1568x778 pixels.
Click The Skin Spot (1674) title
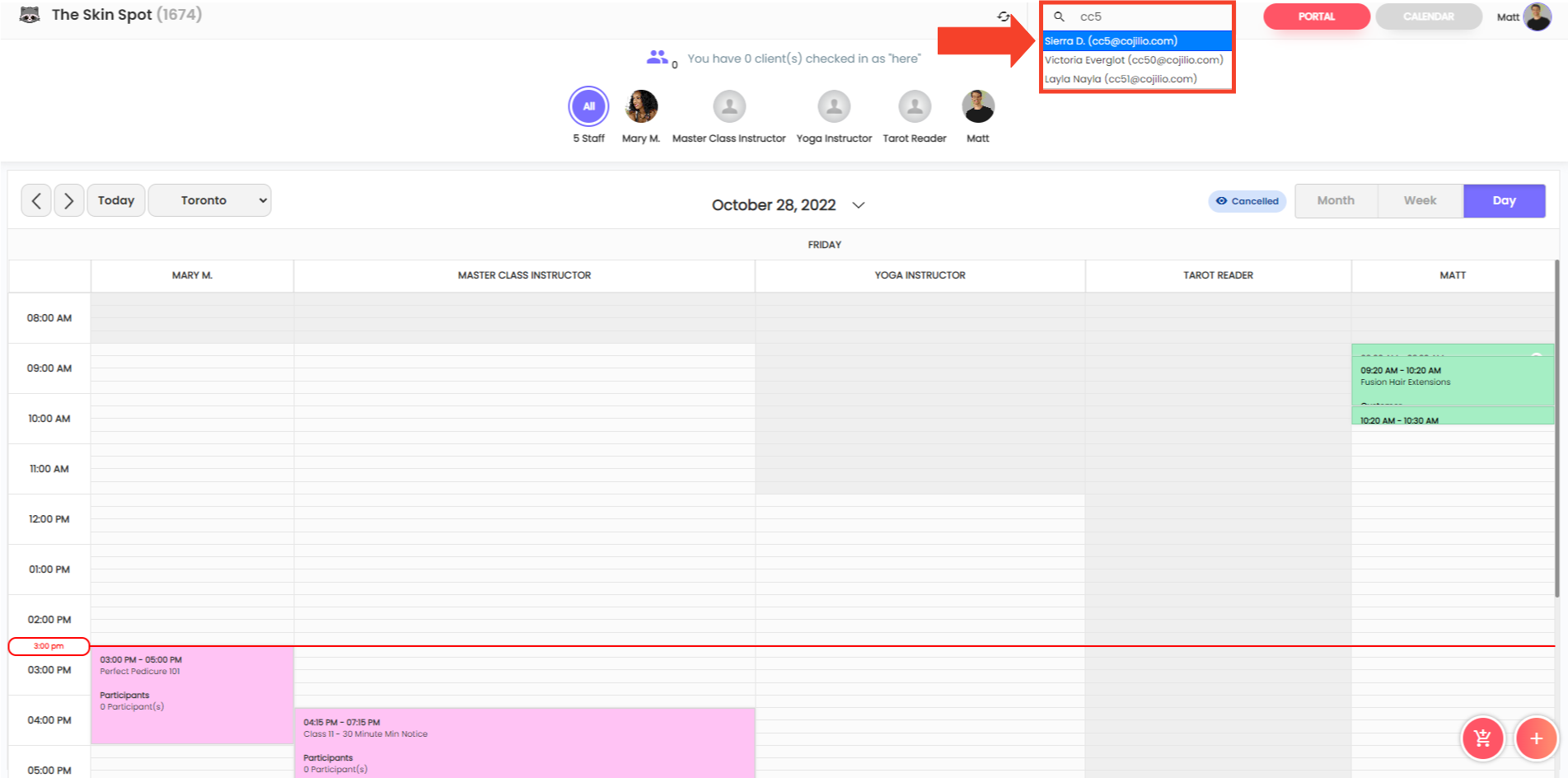click(127, 15)
